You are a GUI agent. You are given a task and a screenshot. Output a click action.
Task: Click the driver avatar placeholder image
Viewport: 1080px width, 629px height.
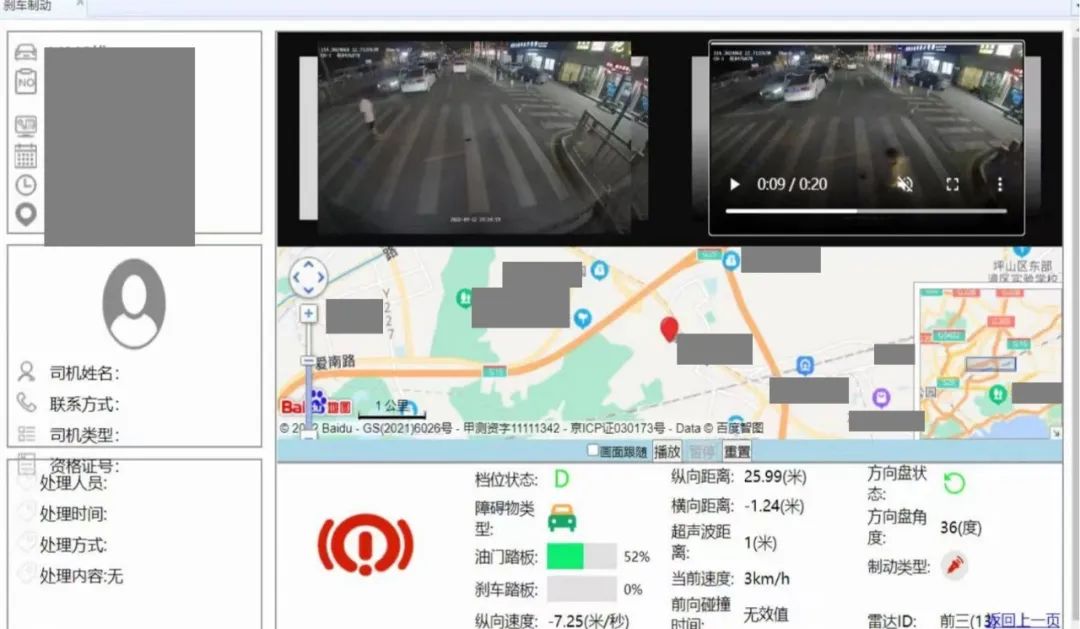point(134,304)
